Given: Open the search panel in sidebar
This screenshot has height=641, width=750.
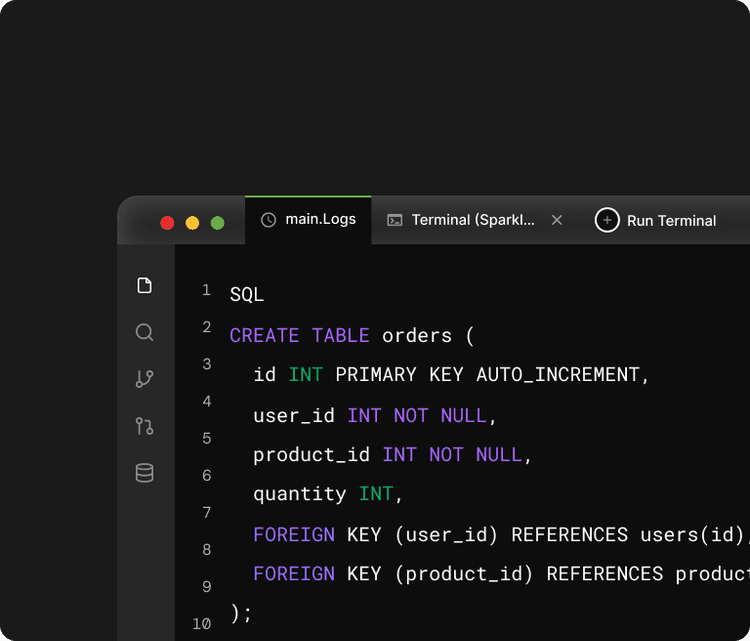Looking at the screenshot, I should [x=144, y=333].
